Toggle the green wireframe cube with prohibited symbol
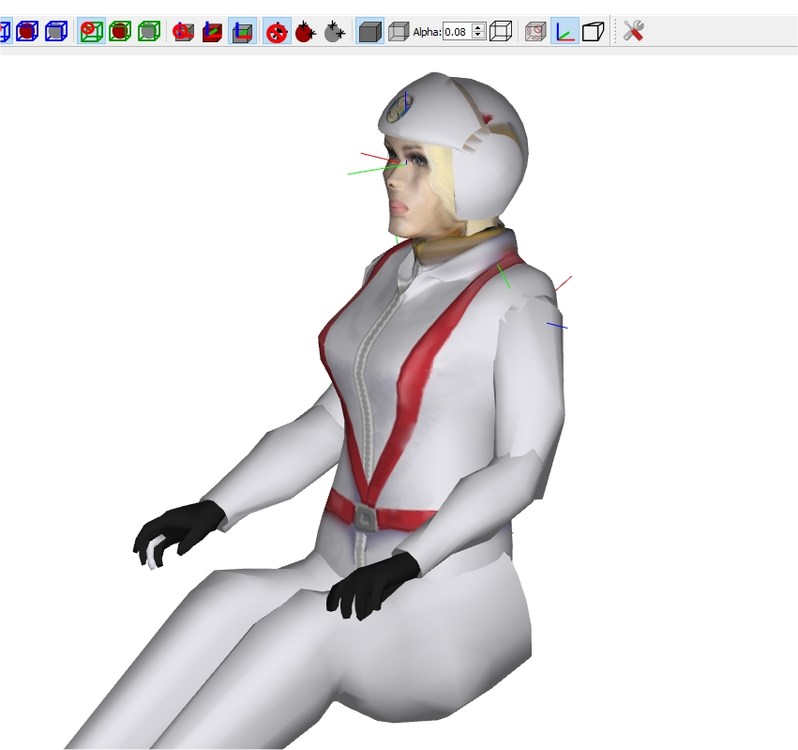 tap(92, 32)
